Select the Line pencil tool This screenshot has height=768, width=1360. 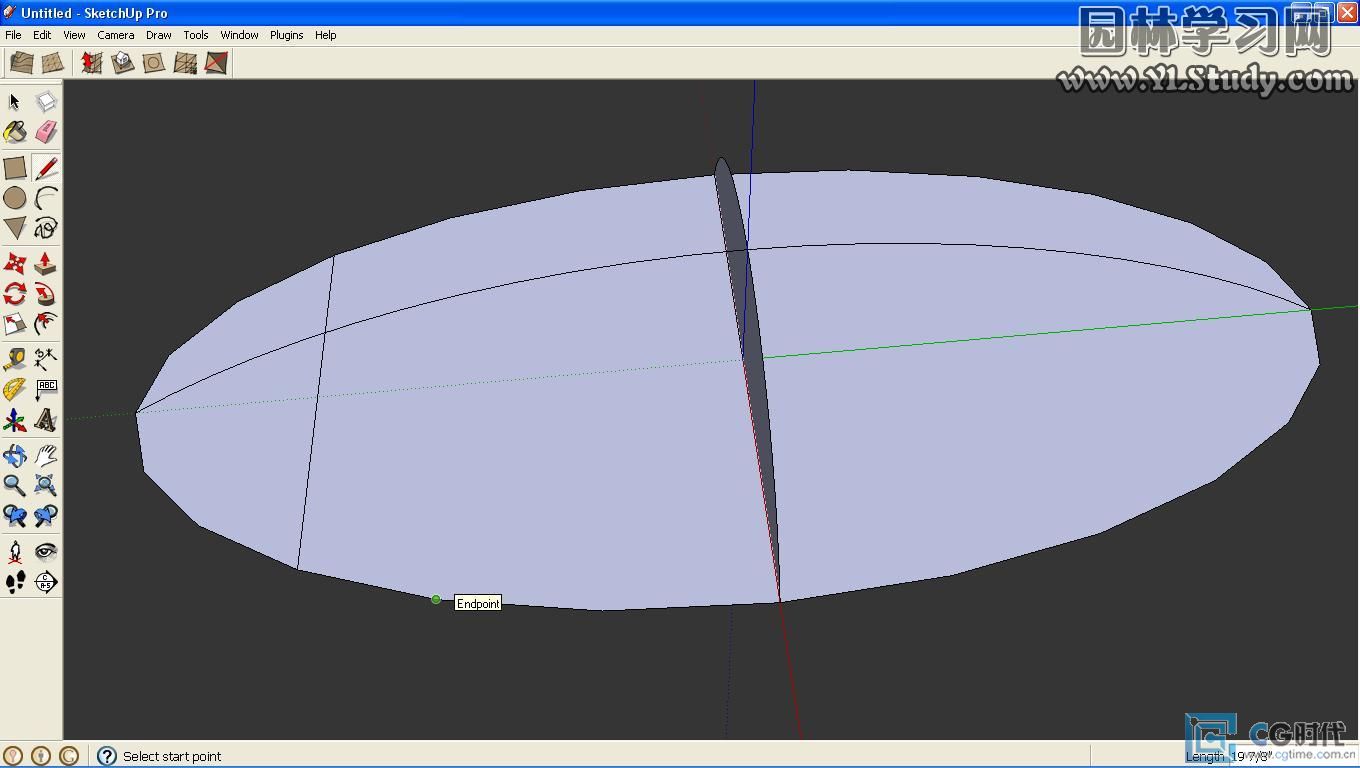coord(46,168)
